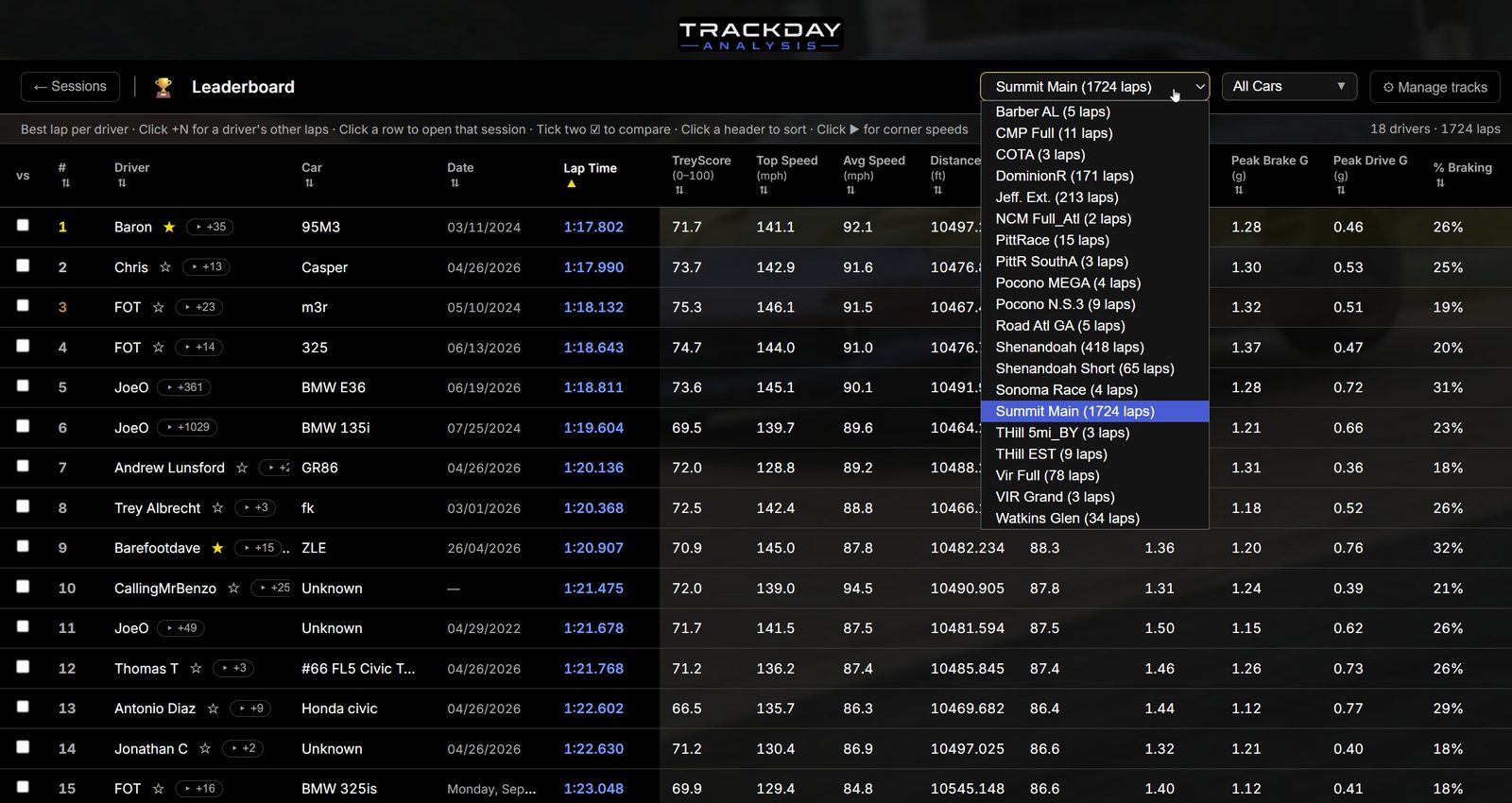Toggle favorite star for Trey Albrecht
1512x803 pixels.
pyautogui.click(x=217, y=508)
